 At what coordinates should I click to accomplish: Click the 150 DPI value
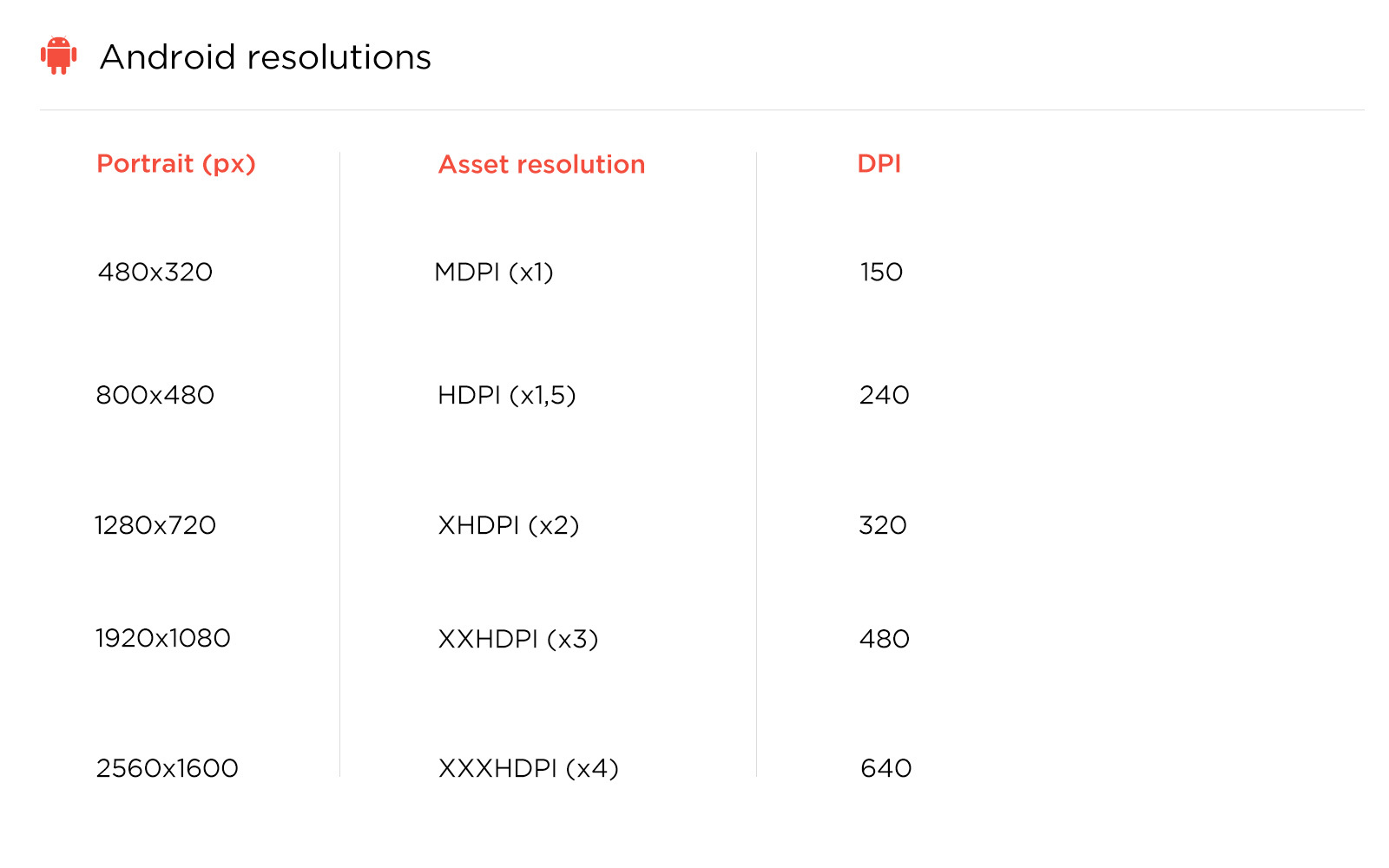point(881,273)
